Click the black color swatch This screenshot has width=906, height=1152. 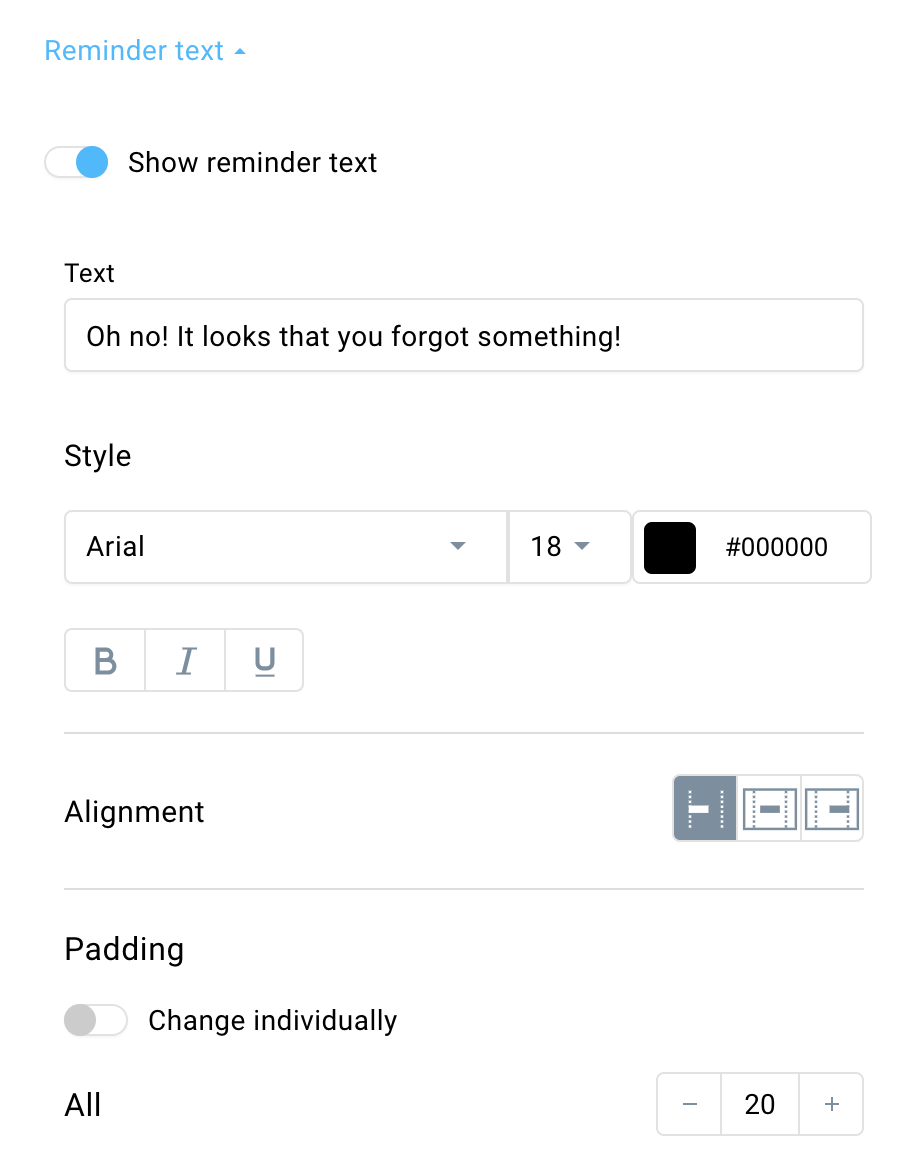coord(669,547)
